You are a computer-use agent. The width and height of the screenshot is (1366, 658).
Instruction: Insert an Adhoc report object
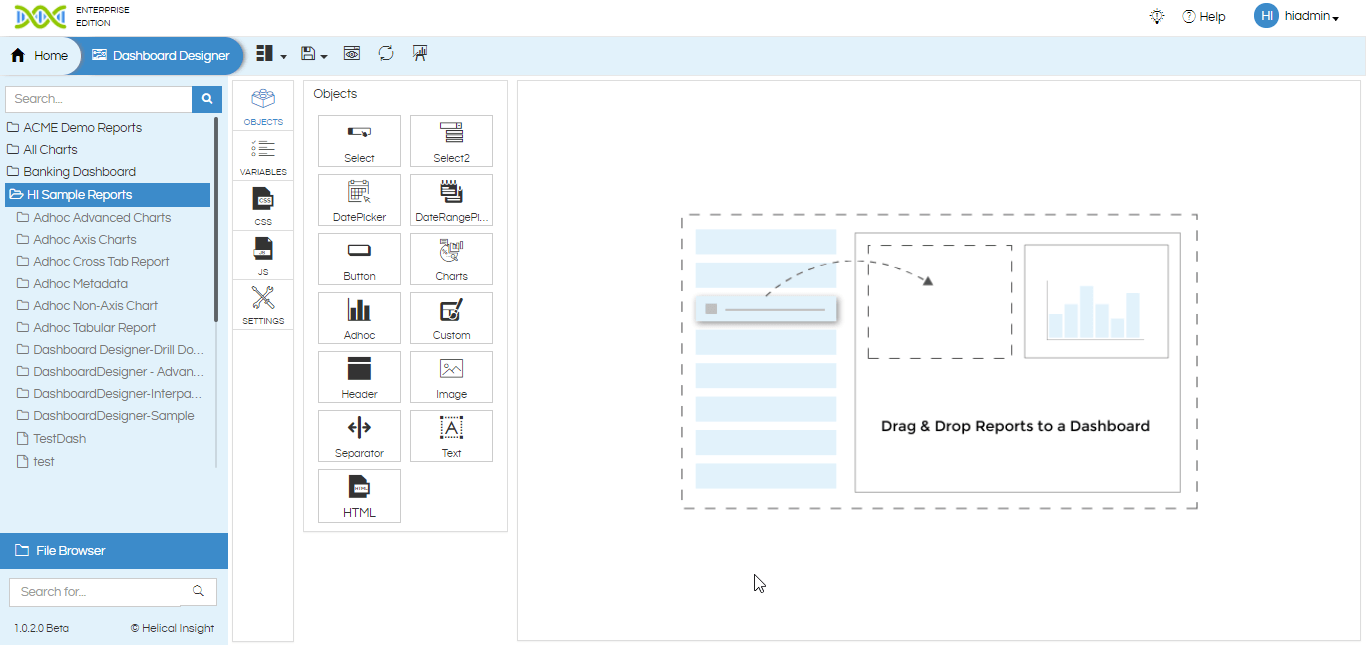(x=359, y=318)
